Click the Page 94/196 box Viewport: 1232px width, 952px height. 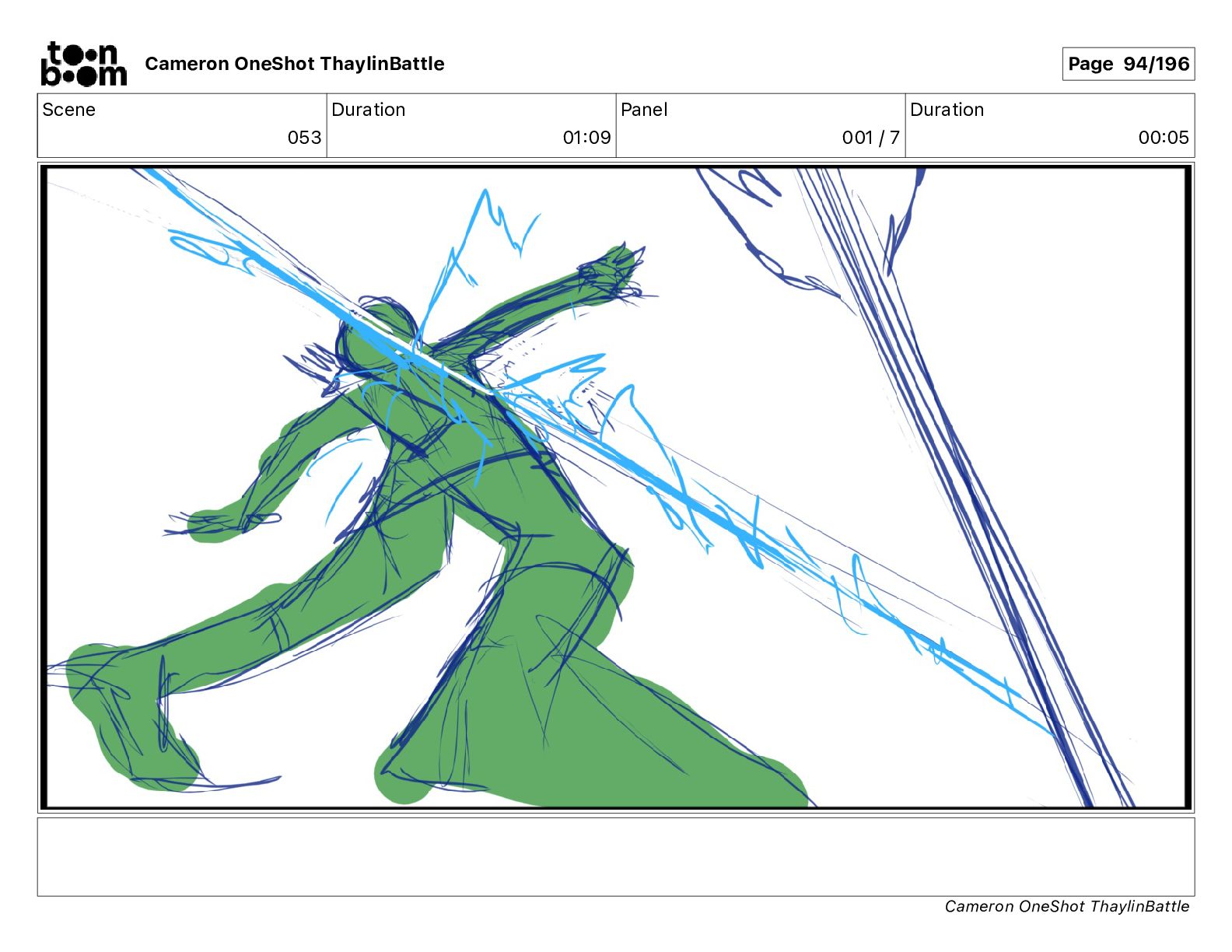click(1129, 64)
